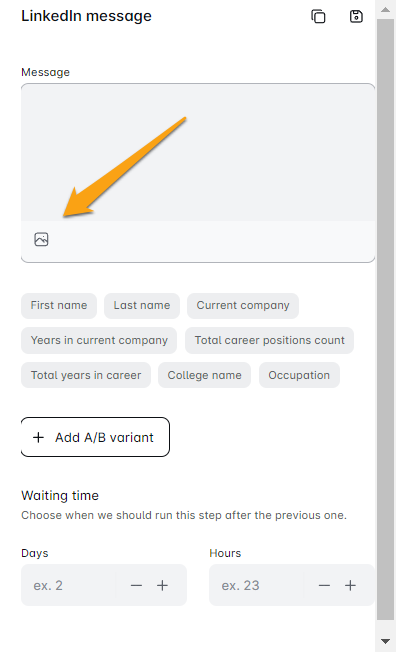
Task: Increase Hours with the plus icon
Action: (350, 585)
